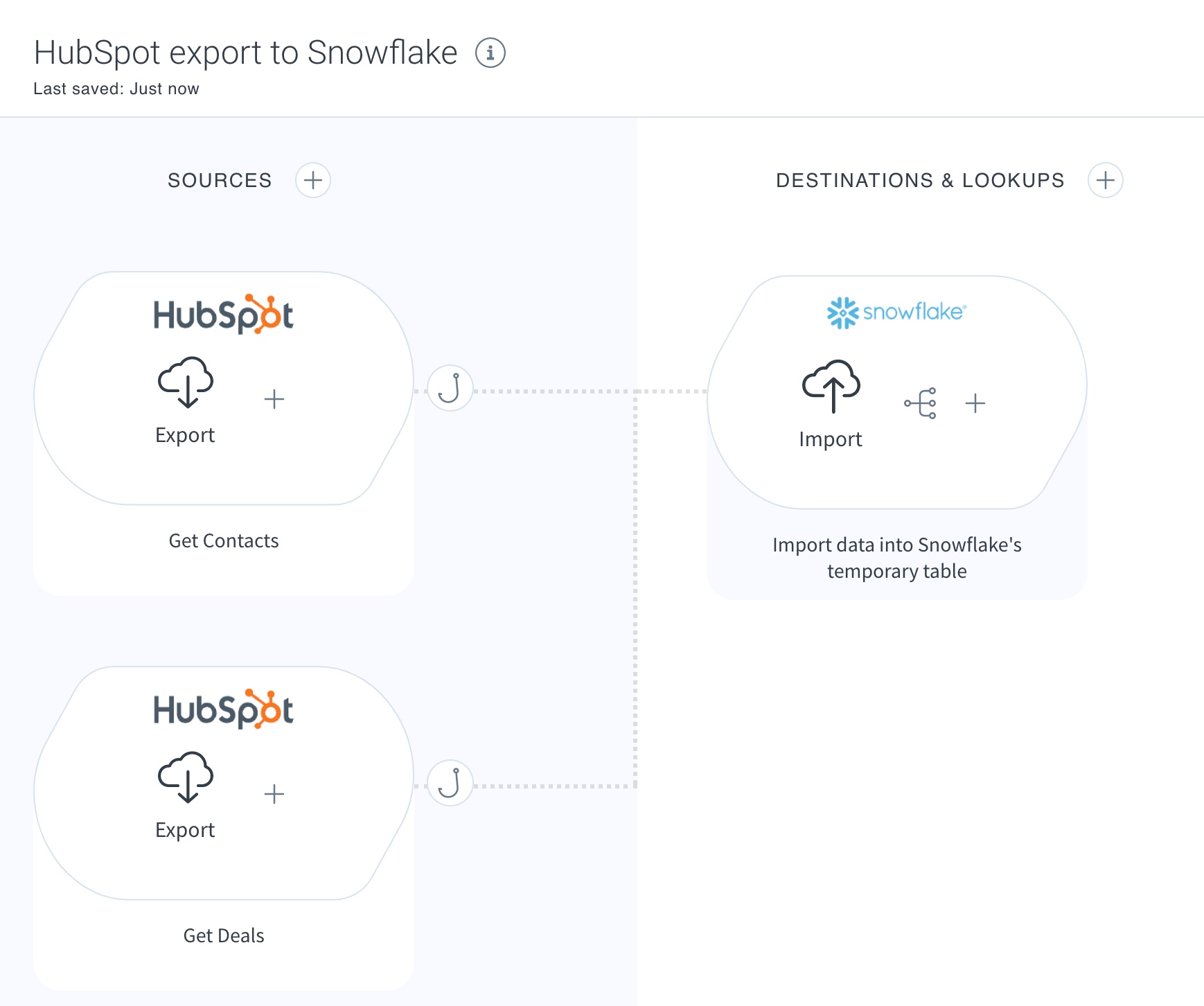Select the Get Deals label
This screenshot has width=1204, height=1006.
pos(224,935)
